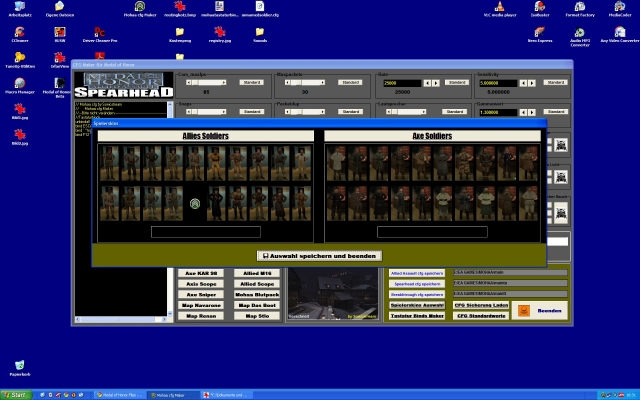The image size is (640, 400).
Task: Click the Com_maxfps slider track
Action: [206, 82]
